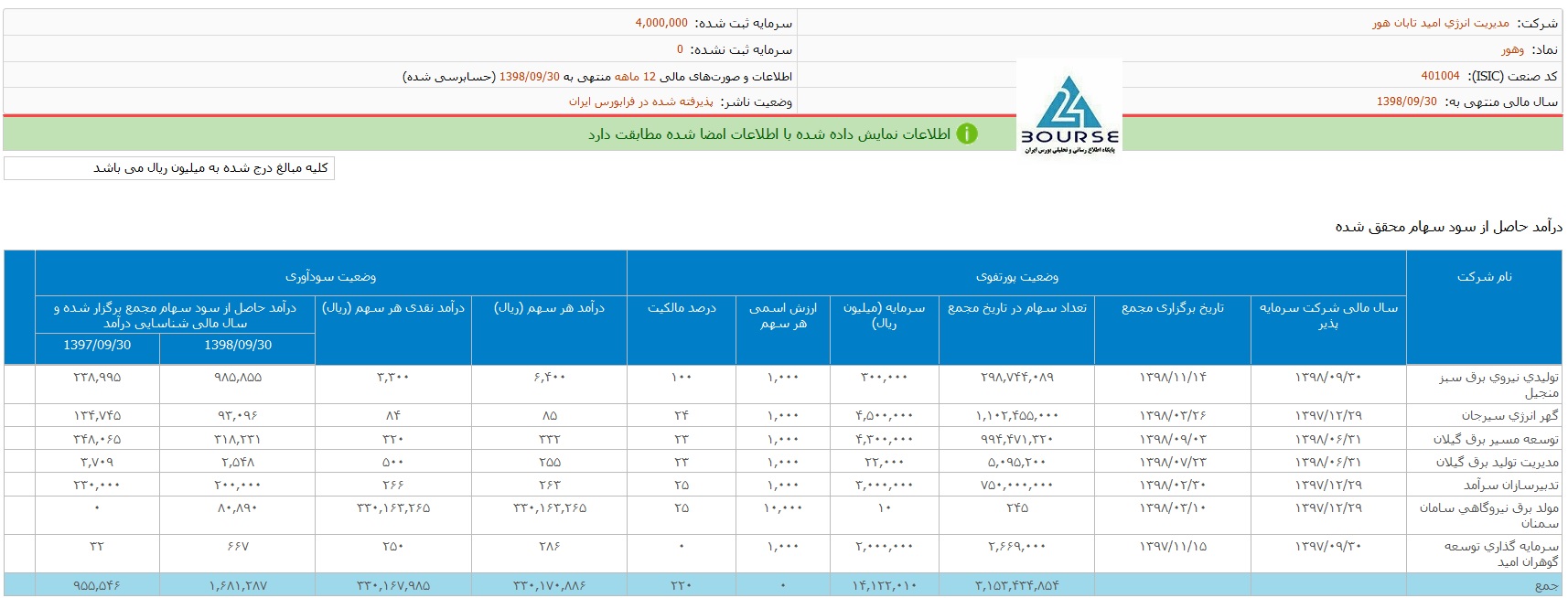The image size is (1568, 598).
Task: Click share count ۱,۱۰۲,۴۵۵,۰۰۰ for گهر انرژی سیرجان
Action: pyautogui.click(x=1016, y=415)
